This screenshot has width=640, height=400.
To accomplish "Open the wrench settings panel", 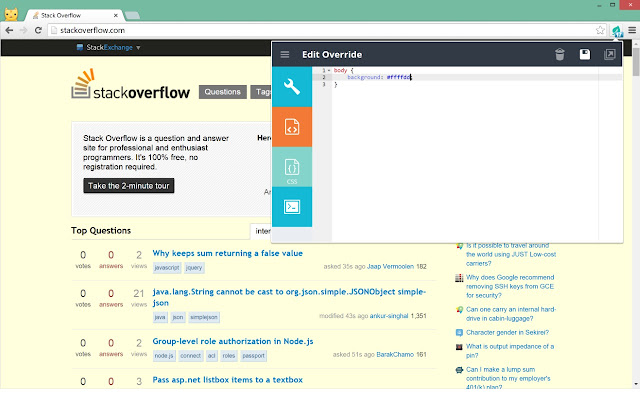I will [x=292, y=87].
